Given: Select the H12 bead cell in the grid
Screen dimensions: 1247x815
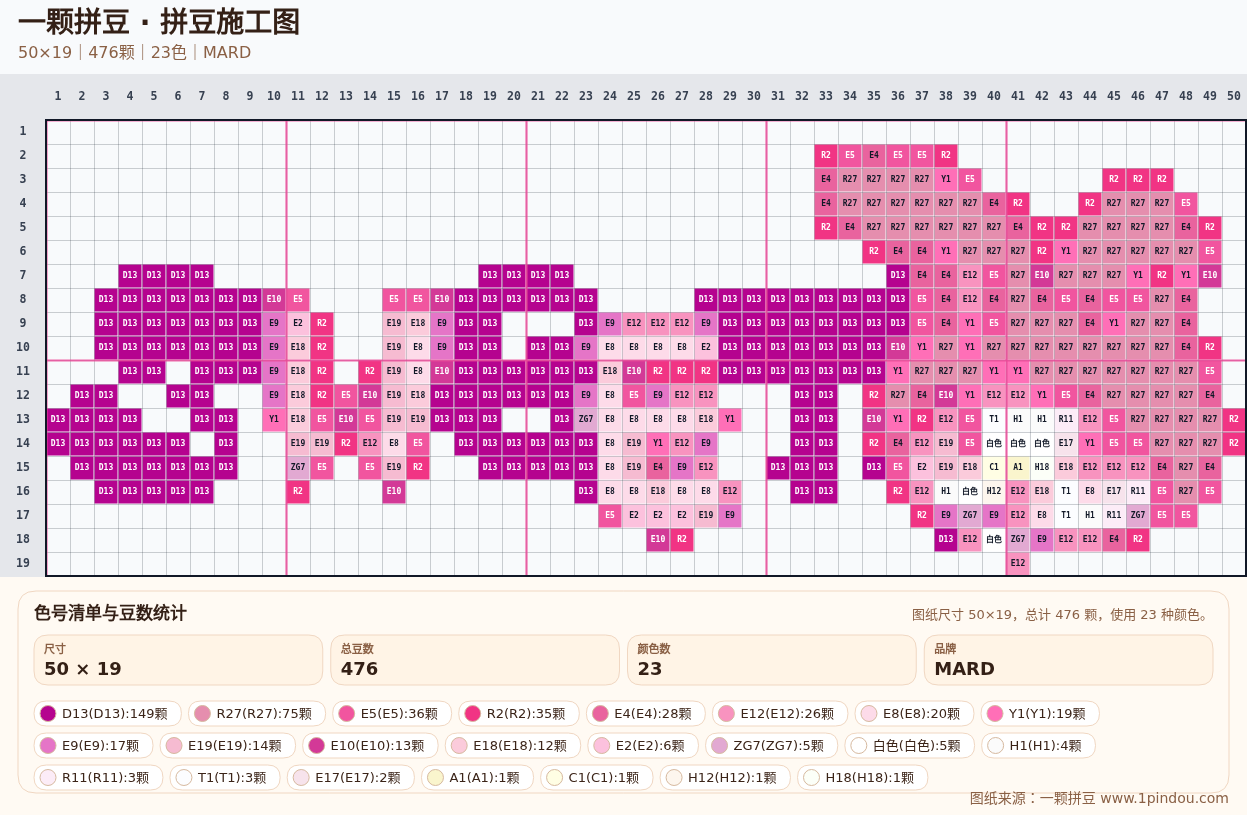Looking at the screenshot, I should pos(994,491).
